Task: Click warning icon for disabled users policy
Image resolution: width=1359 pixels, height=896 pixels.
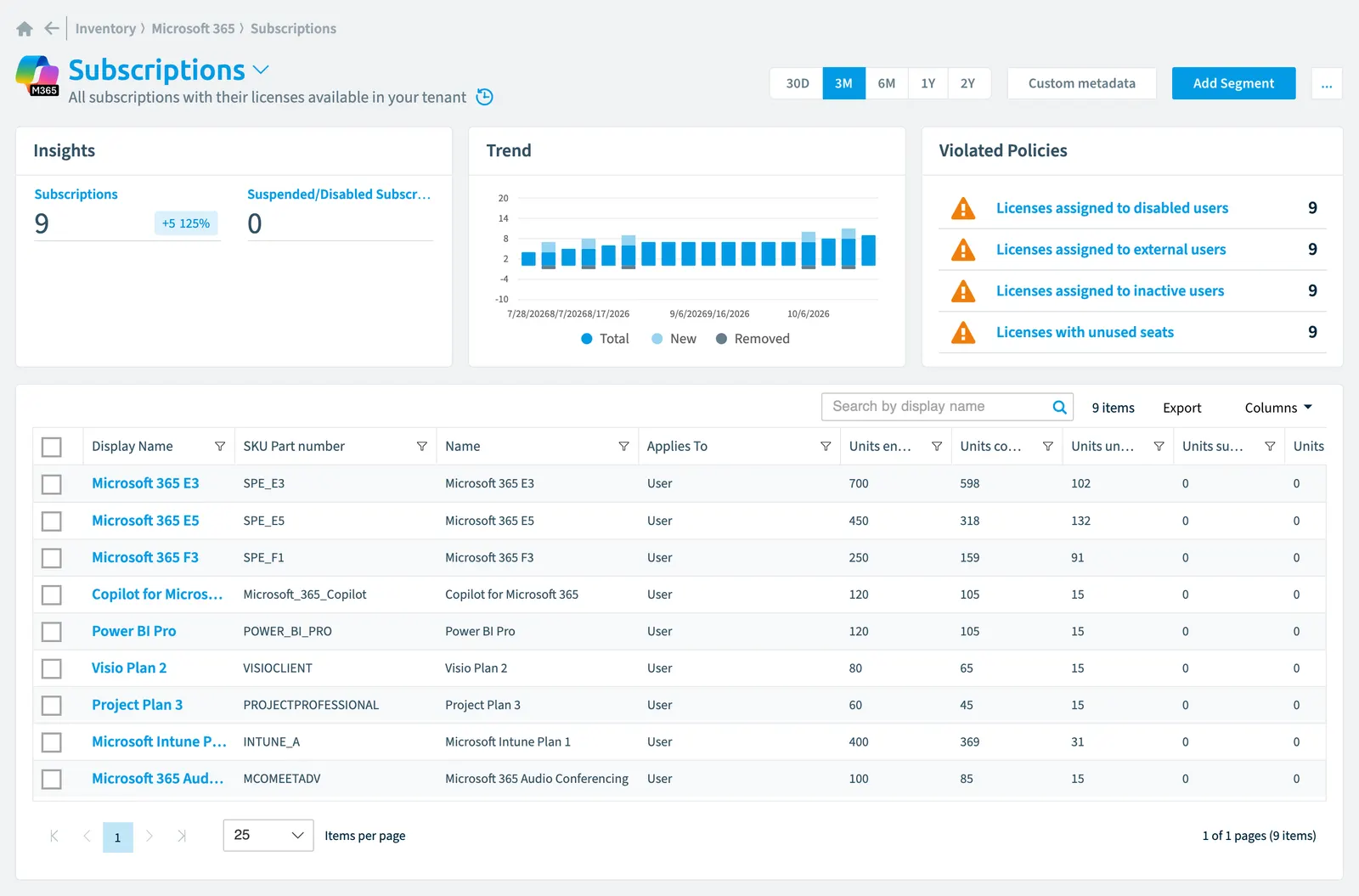Action: (x=963, y=208)
